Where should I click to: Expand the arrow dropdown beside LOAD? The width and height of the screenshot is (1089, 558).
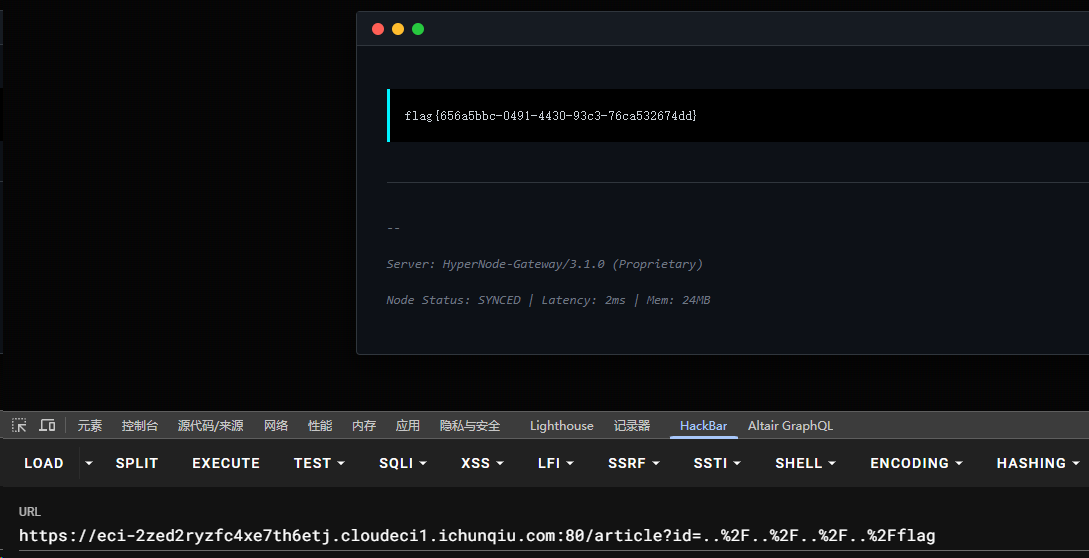pos(89,463)
